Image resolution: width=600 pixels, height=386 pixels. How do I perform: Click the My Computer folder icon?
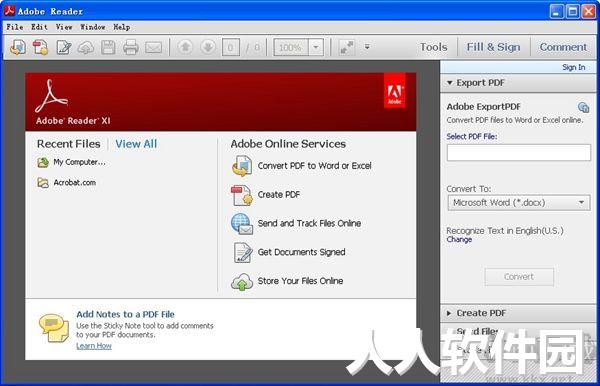tap(43, 162)
